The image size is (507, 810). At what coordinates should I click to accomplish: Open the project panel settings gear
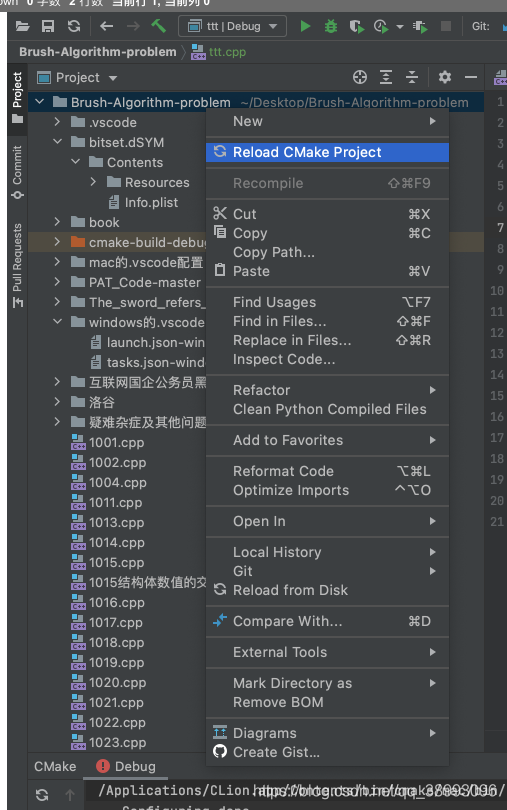pos(444,77)
